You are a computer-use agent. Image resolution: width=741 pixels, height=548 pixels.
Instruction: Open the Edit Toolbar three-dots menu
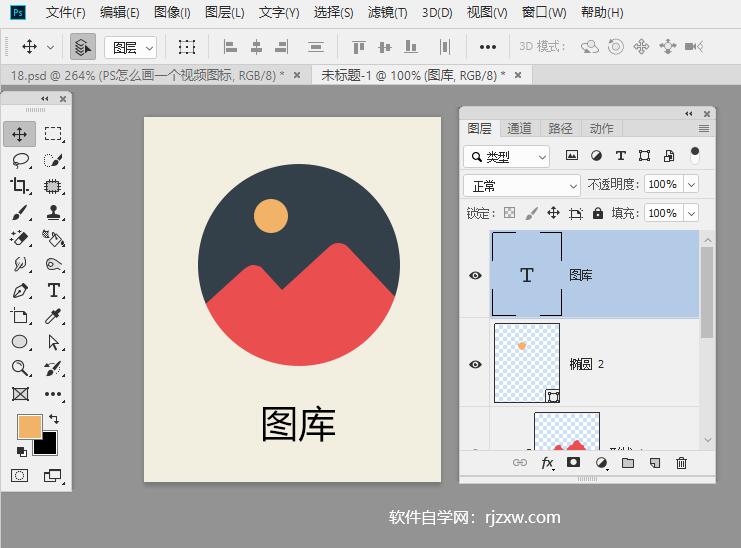[53, 394]
